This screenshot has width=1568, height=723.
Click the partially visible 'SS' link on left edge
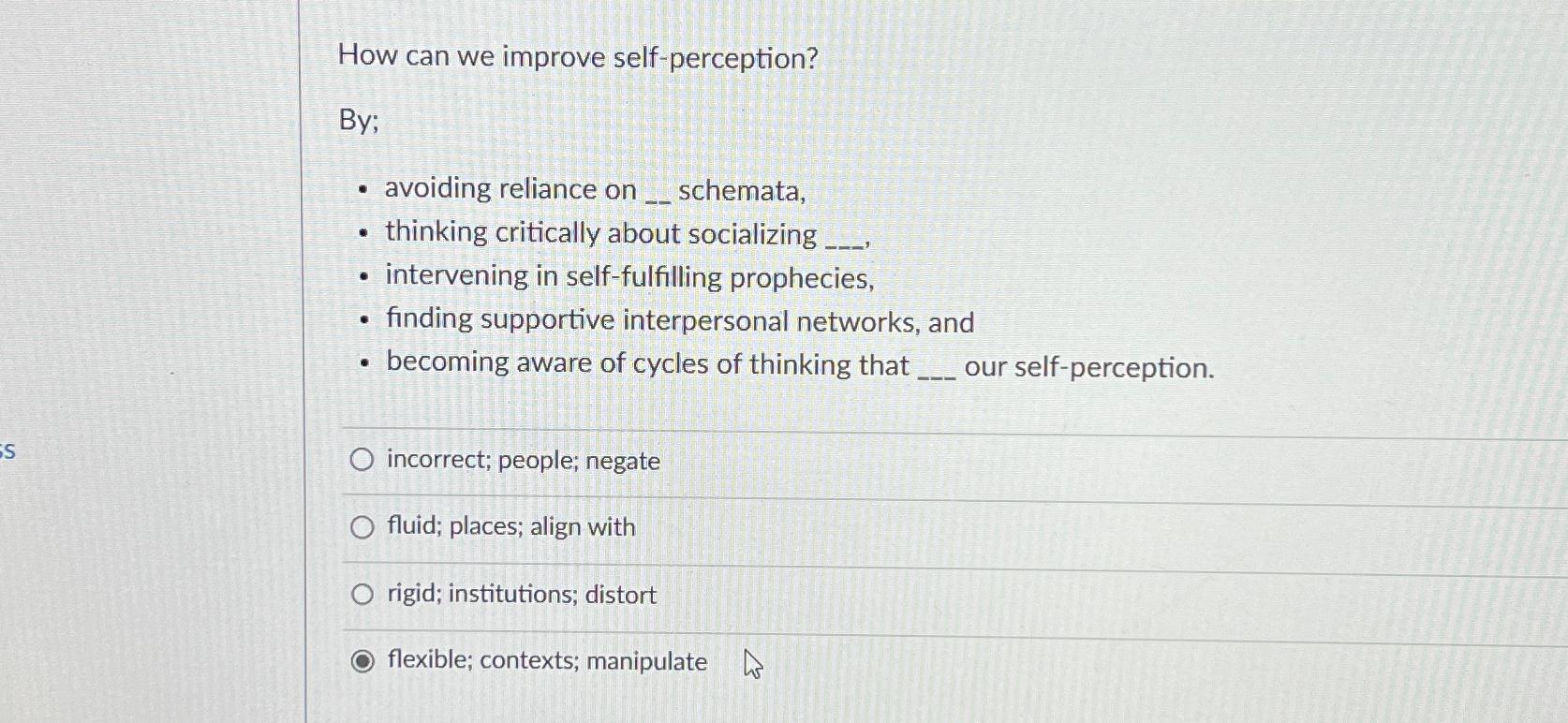click(x=7, y=450)
